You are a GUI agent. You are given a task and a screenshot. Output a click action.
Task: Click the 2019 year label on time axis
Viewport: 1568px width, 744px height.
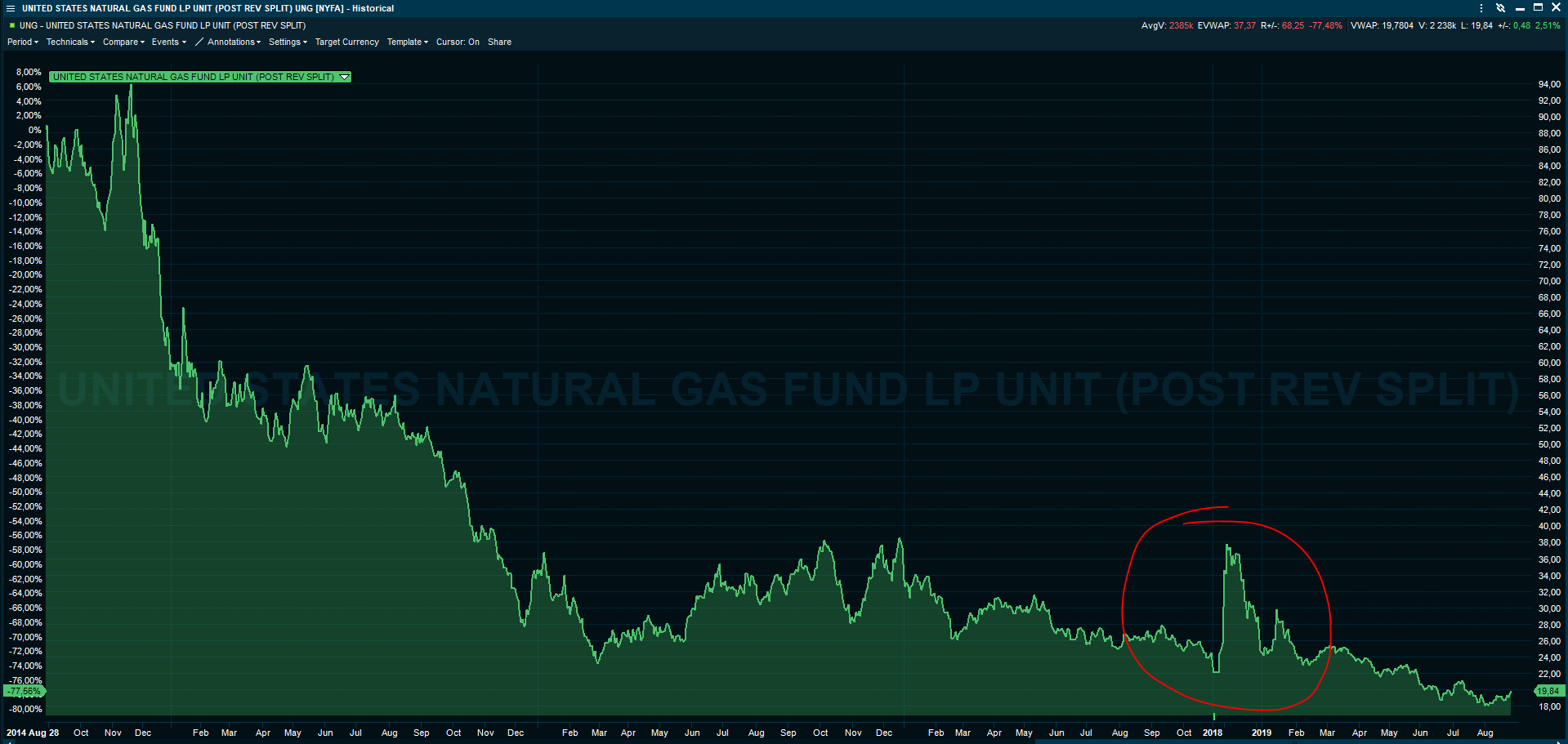pos(1262,733)
